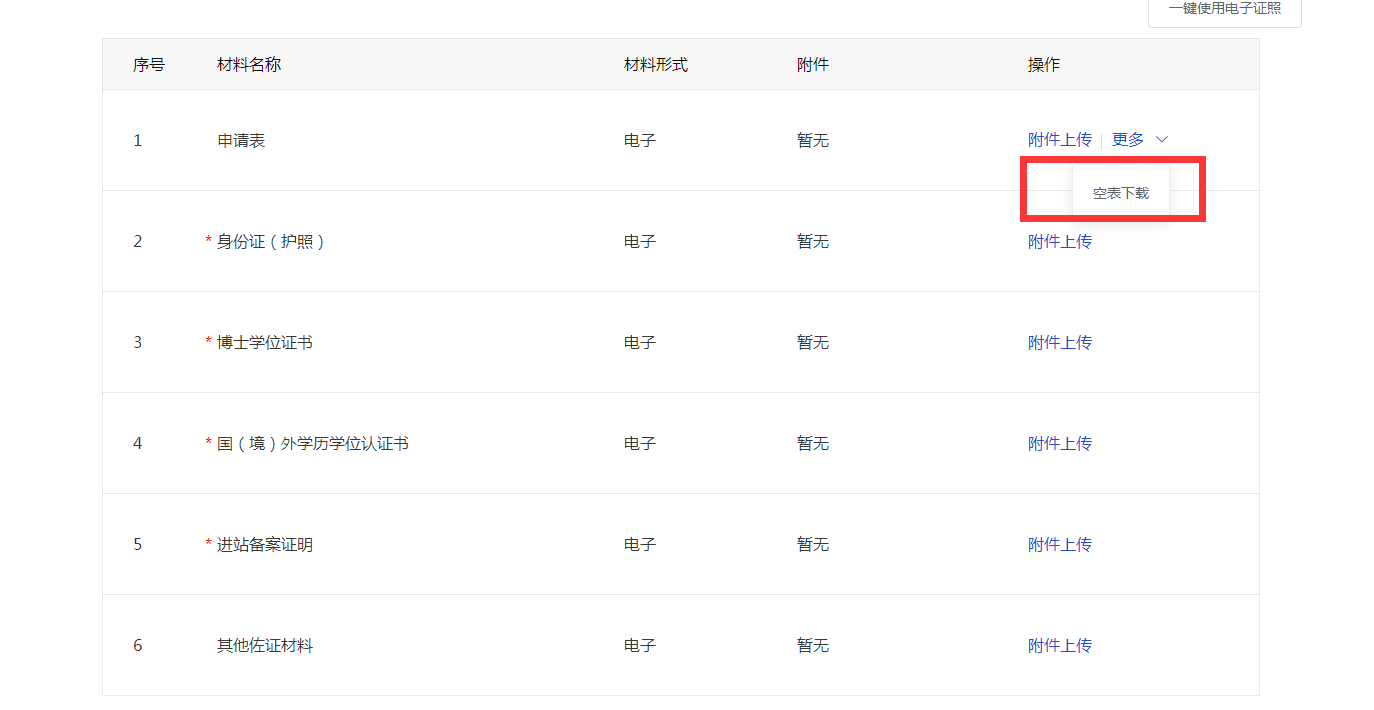
Task: Select the 身份证（护照）material name
Action: pos(271,242)
